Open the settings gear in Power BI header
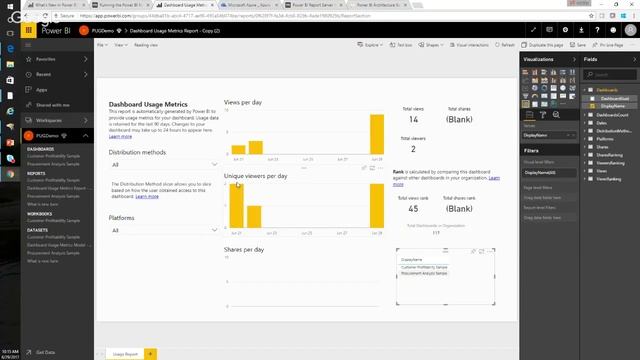Viewport: 640px width, 360px height. (565, 30)
